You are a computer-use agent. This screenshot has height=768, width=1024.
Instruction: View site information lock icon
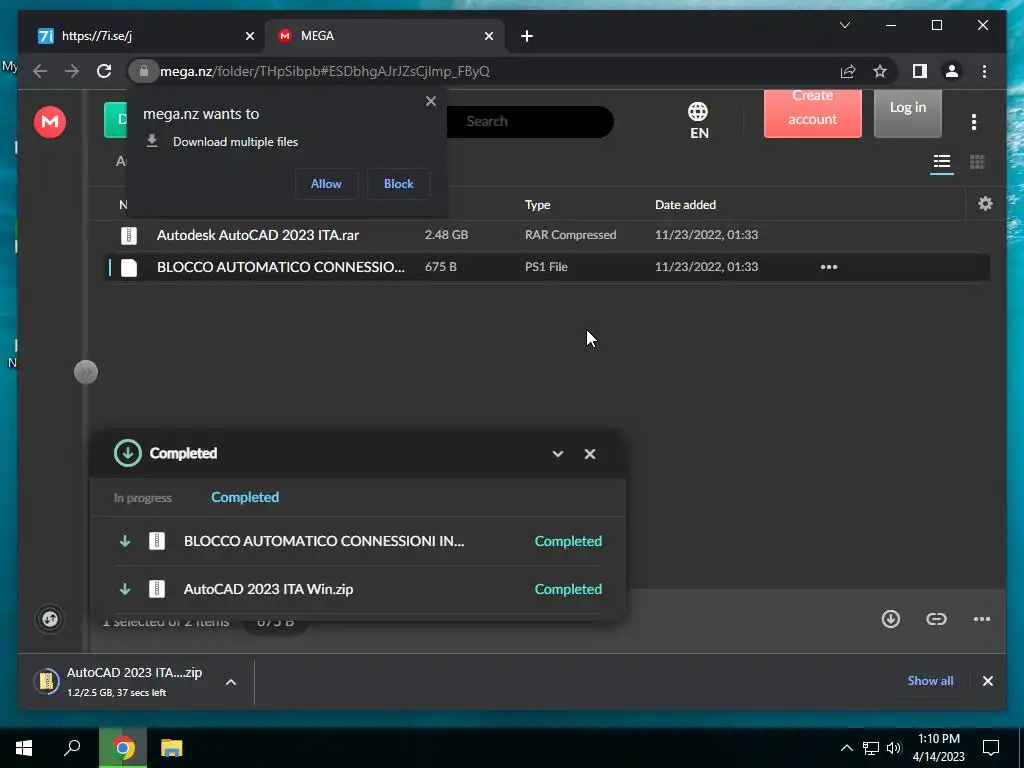click(144, 71)
